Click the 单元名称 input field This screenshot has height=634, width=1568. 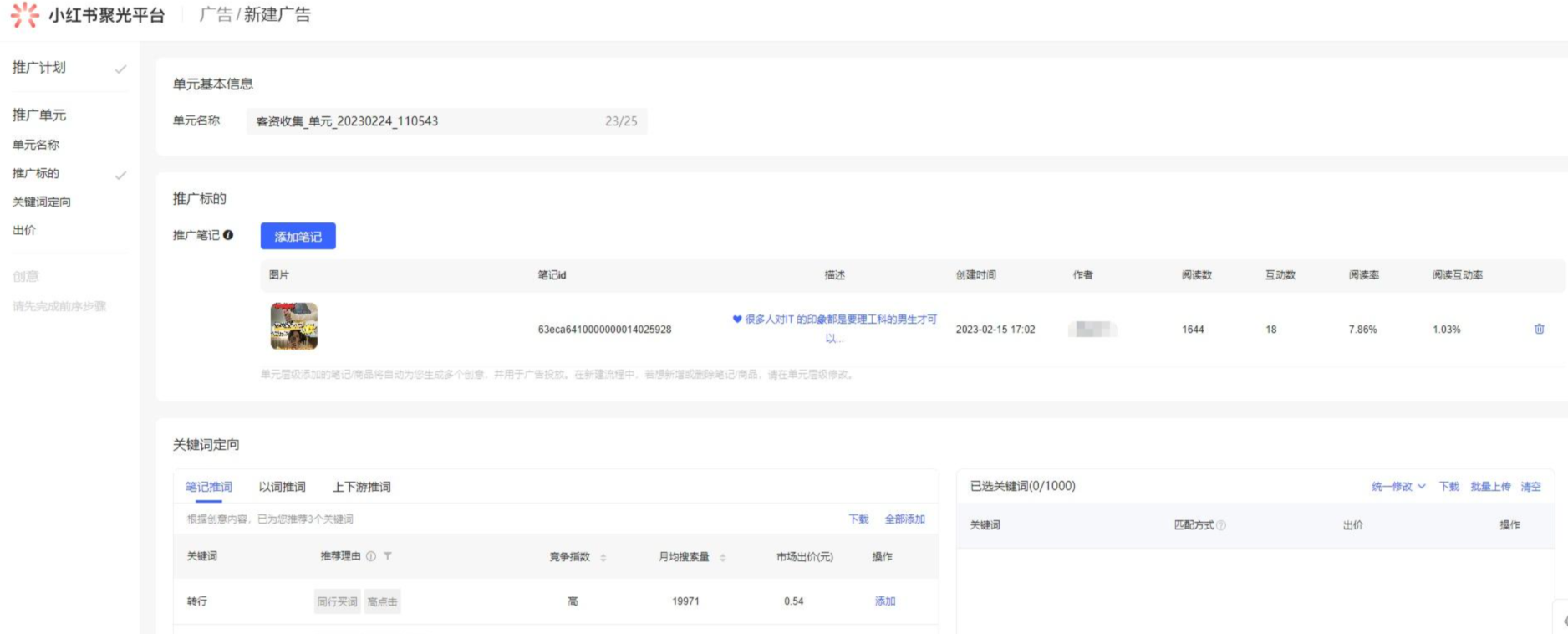[446, 121]
